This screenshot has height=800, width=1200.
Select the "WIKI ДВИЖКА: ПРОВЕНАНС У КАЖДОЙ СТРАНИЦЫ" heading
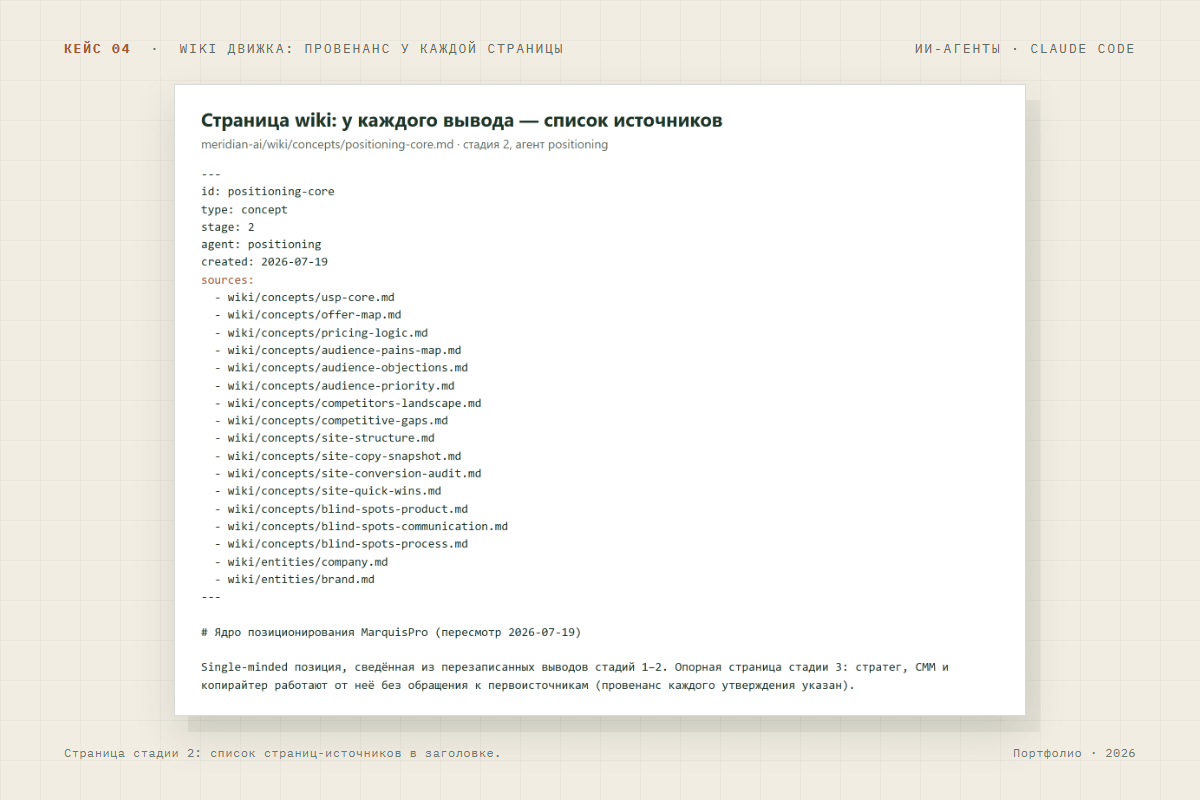(371, 49)
